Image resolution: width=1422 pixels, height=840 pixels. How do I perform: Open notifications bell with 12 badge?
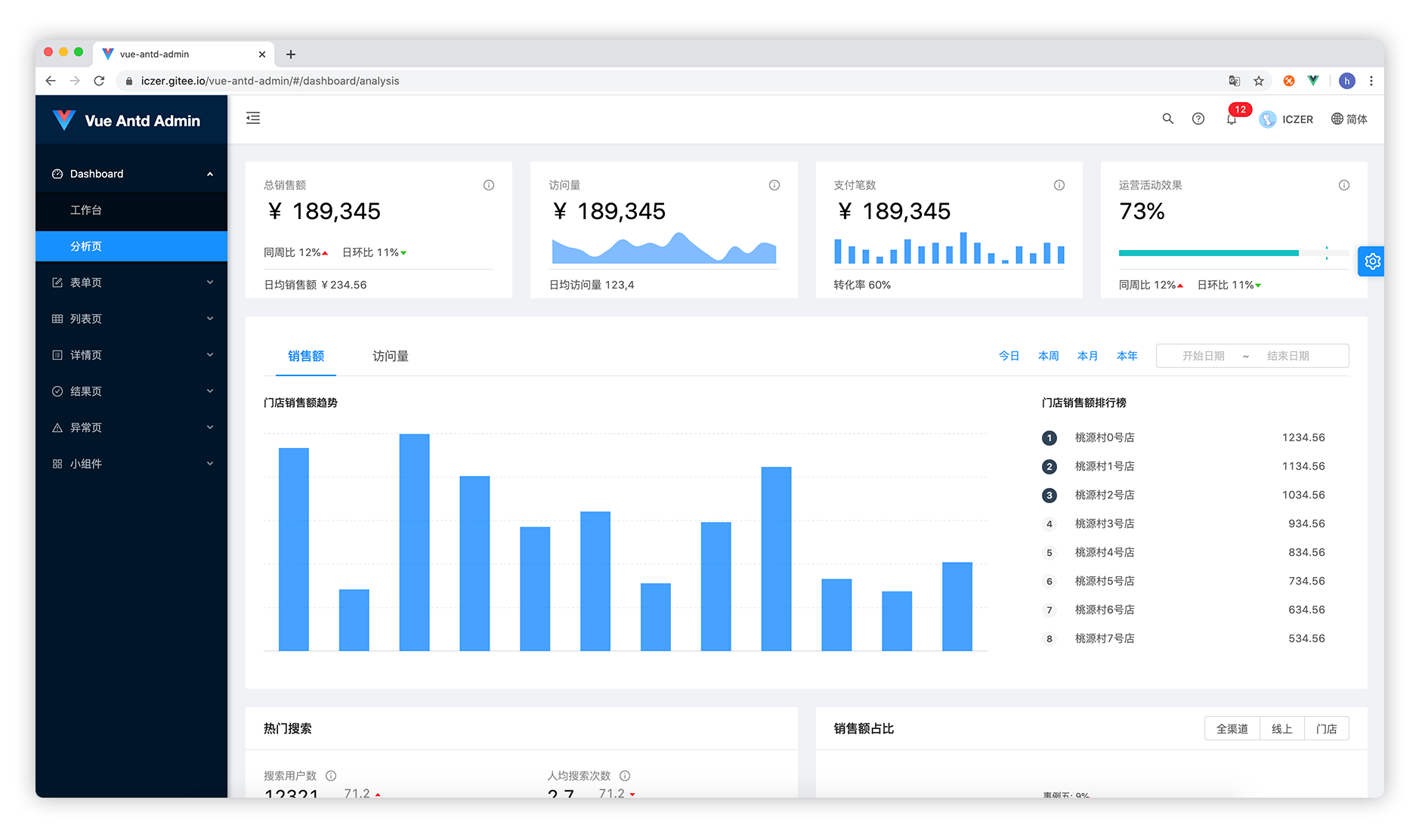click(x=1232, y=119)
